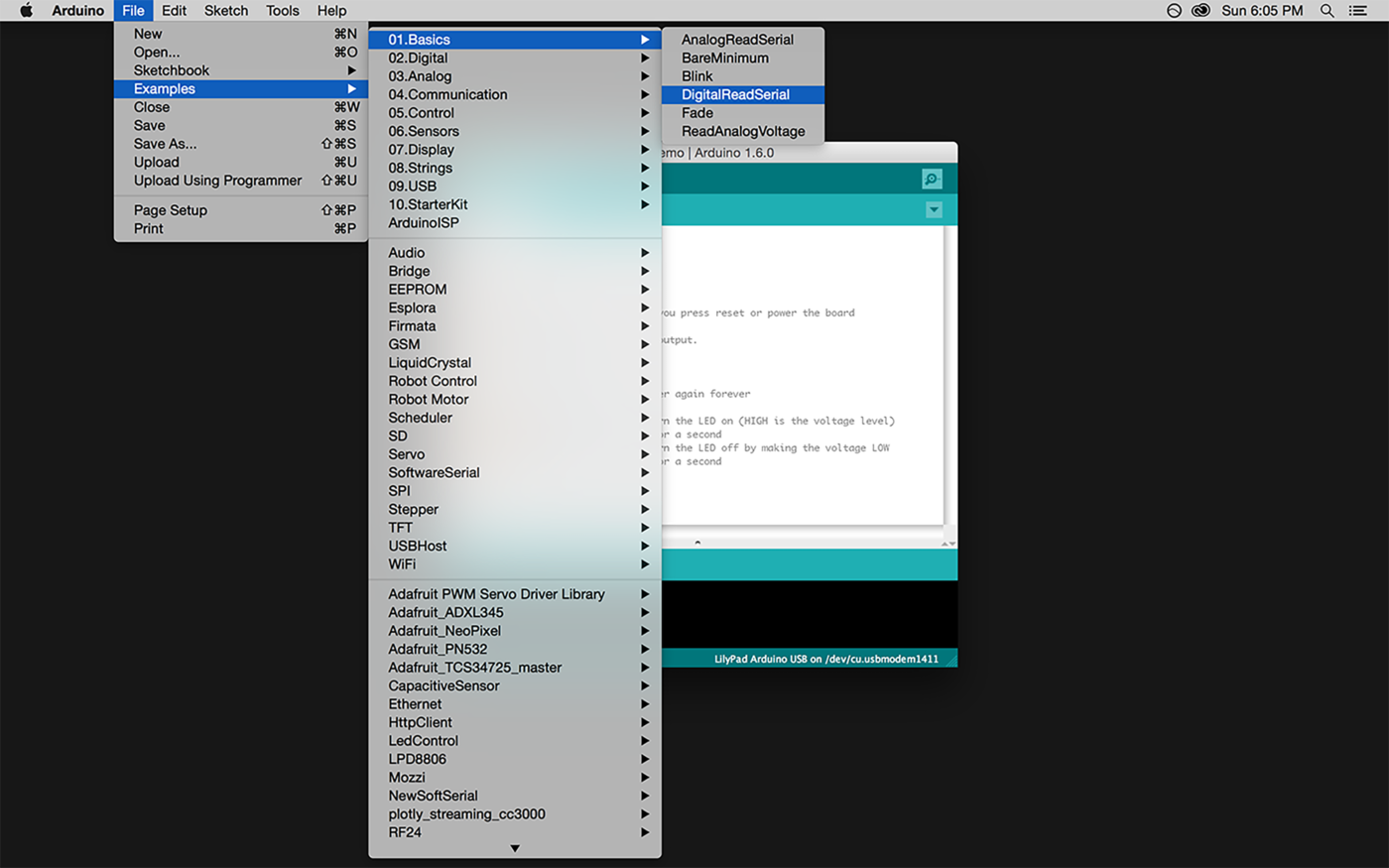Open the Arduino application menu
Viewport: 1389px width, 868px height.
coord(77,11)
